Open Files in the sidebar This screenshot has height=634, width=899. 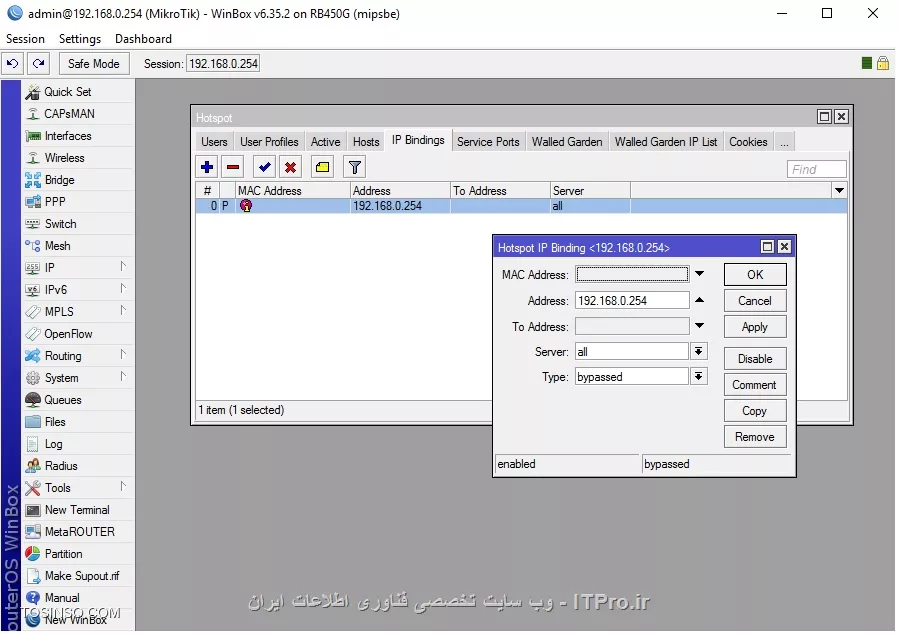[x=77, y=422]
